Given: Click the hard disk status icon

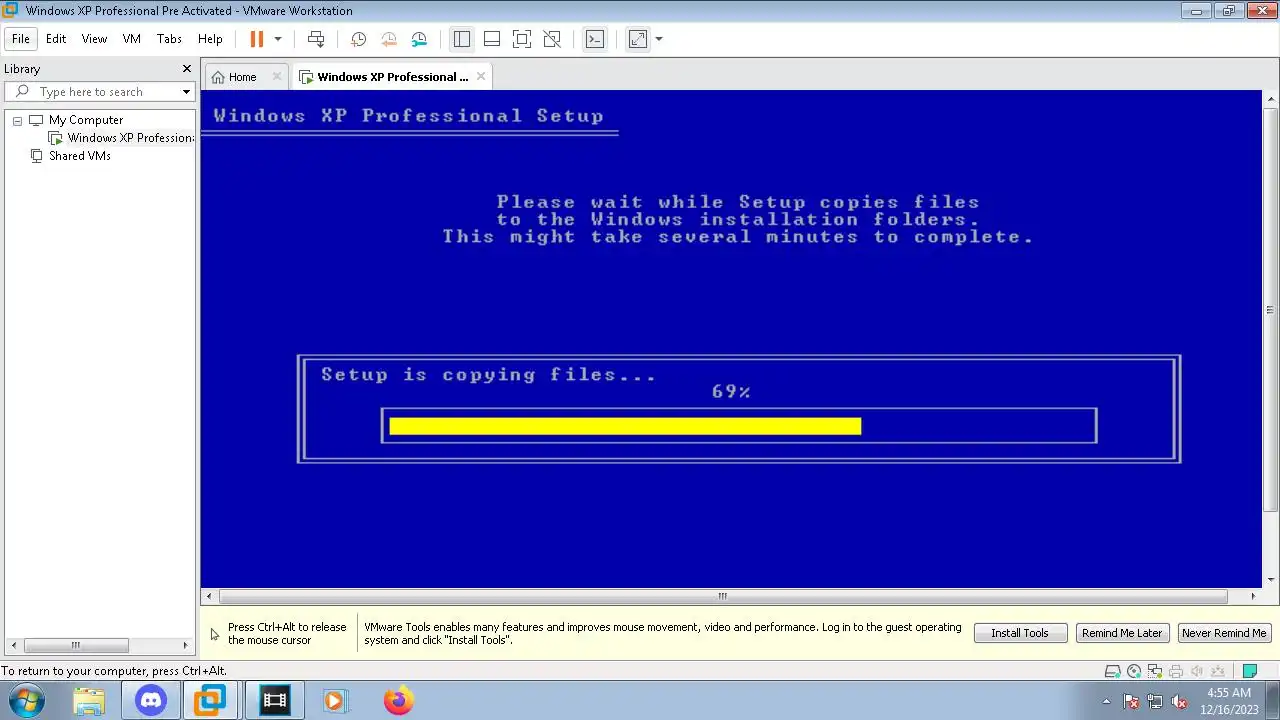Looking at the screenshot, I should [1112, 672].
